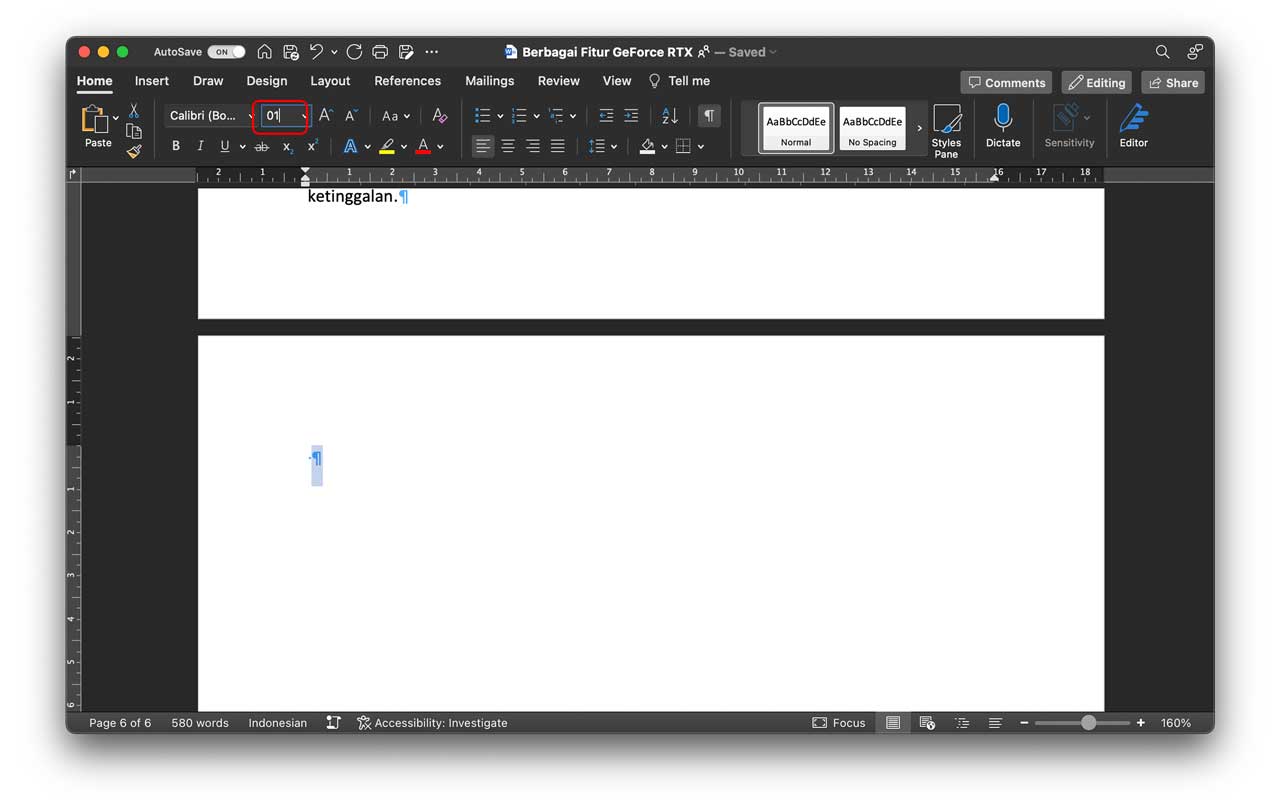Viewport: 1280px width, 804px height.
Task: Click the Cut scissors icon
Action: click(134, 111)
